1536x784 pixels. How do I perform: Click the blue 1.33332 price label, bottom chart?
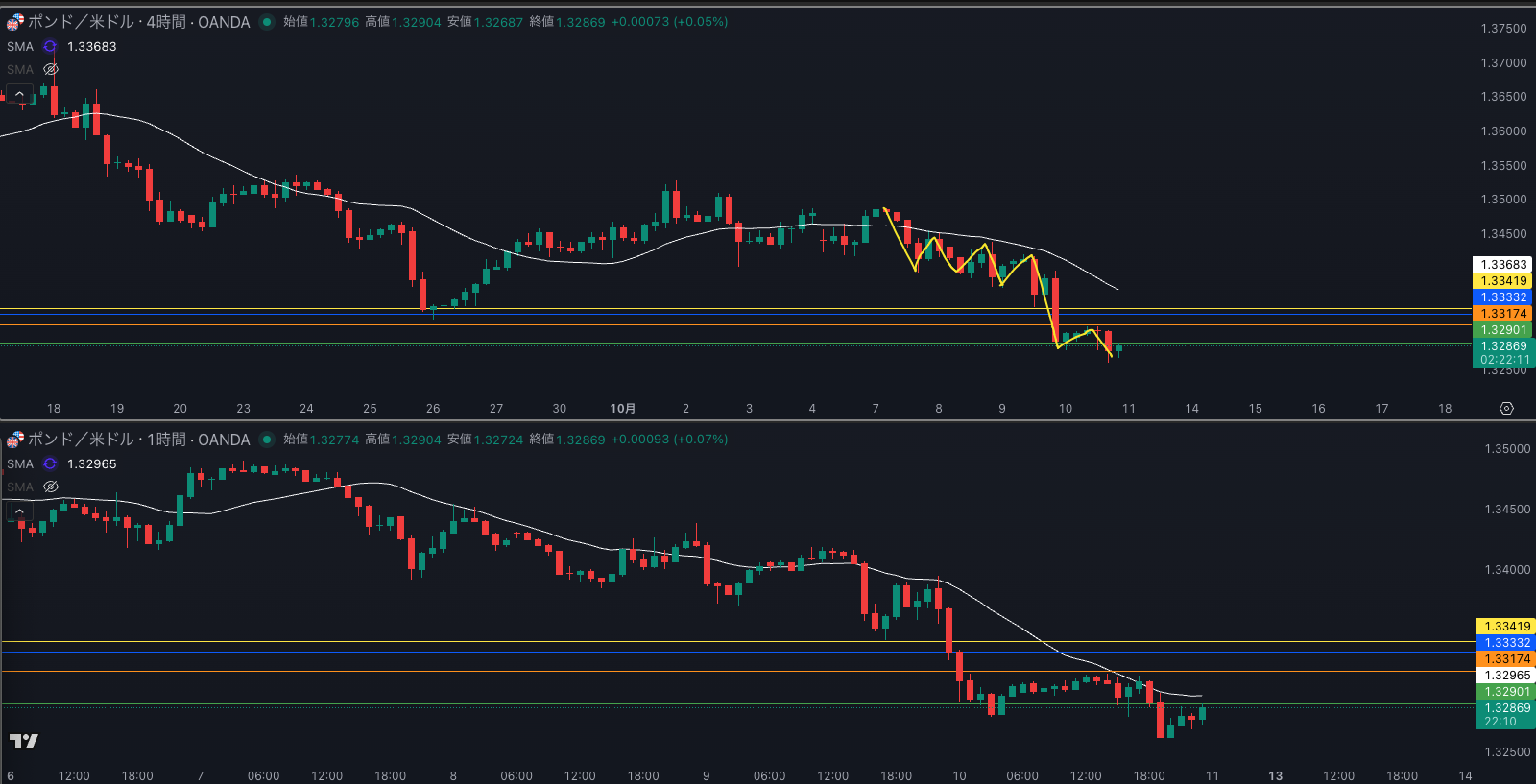[1507, 643]
